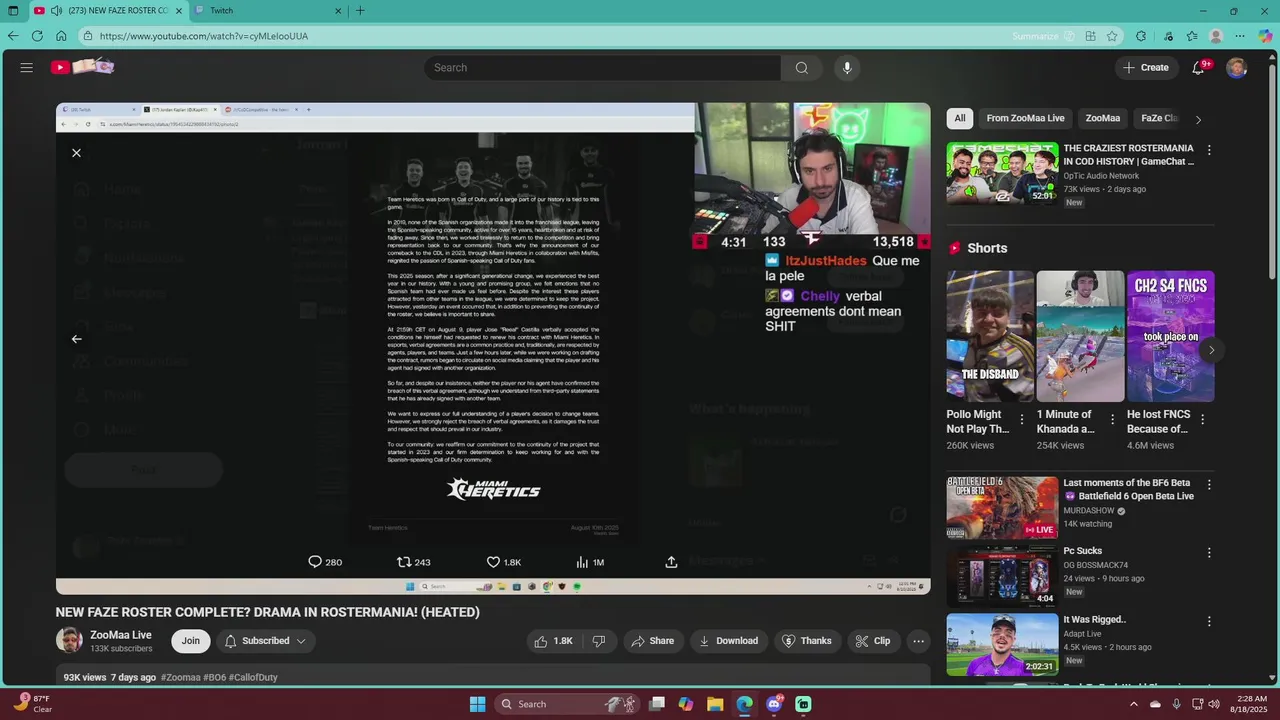Open Edge favorites list icon

point(1191,36)
